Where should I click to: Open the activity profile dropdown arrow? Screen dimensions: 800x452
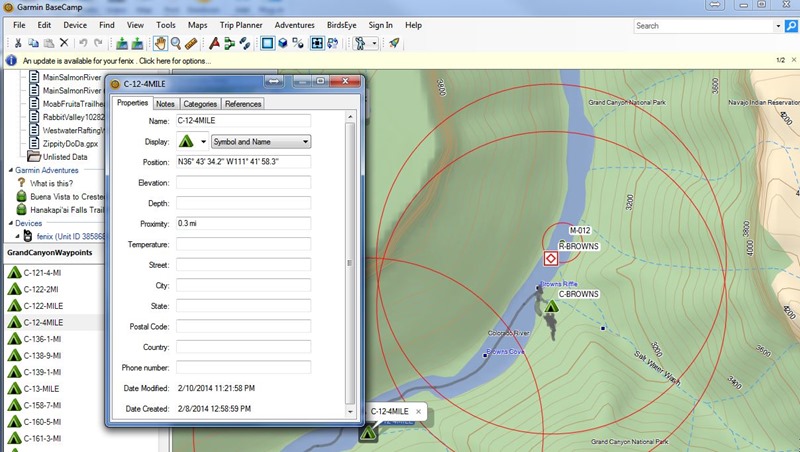click(374, 43)
